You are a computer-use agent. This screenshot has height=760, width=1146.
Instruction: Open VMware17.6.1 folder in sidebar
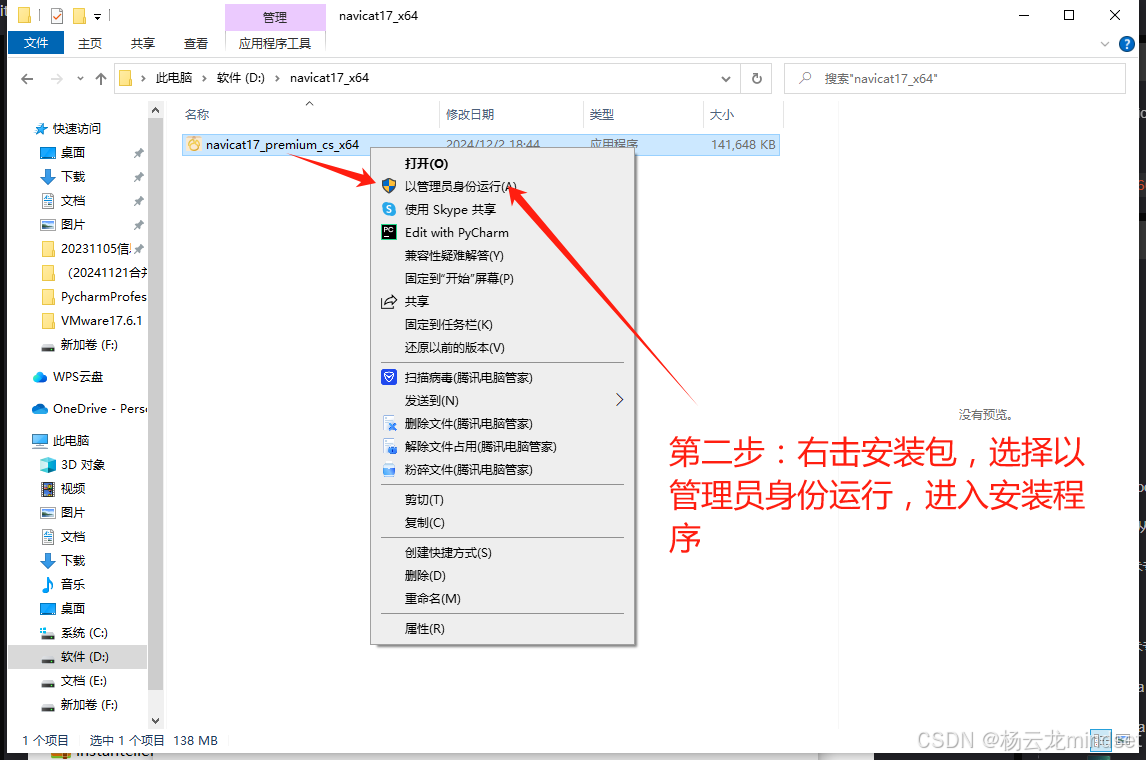coord(101,321)
